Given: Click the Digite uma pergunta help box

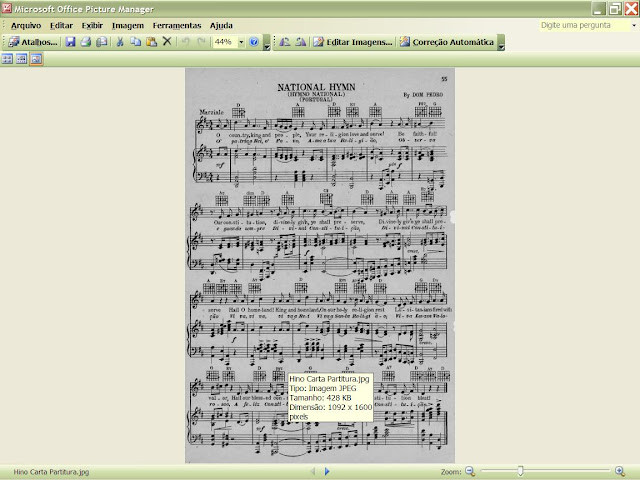Looking at the screenshot, I should [x=584, y=25].
